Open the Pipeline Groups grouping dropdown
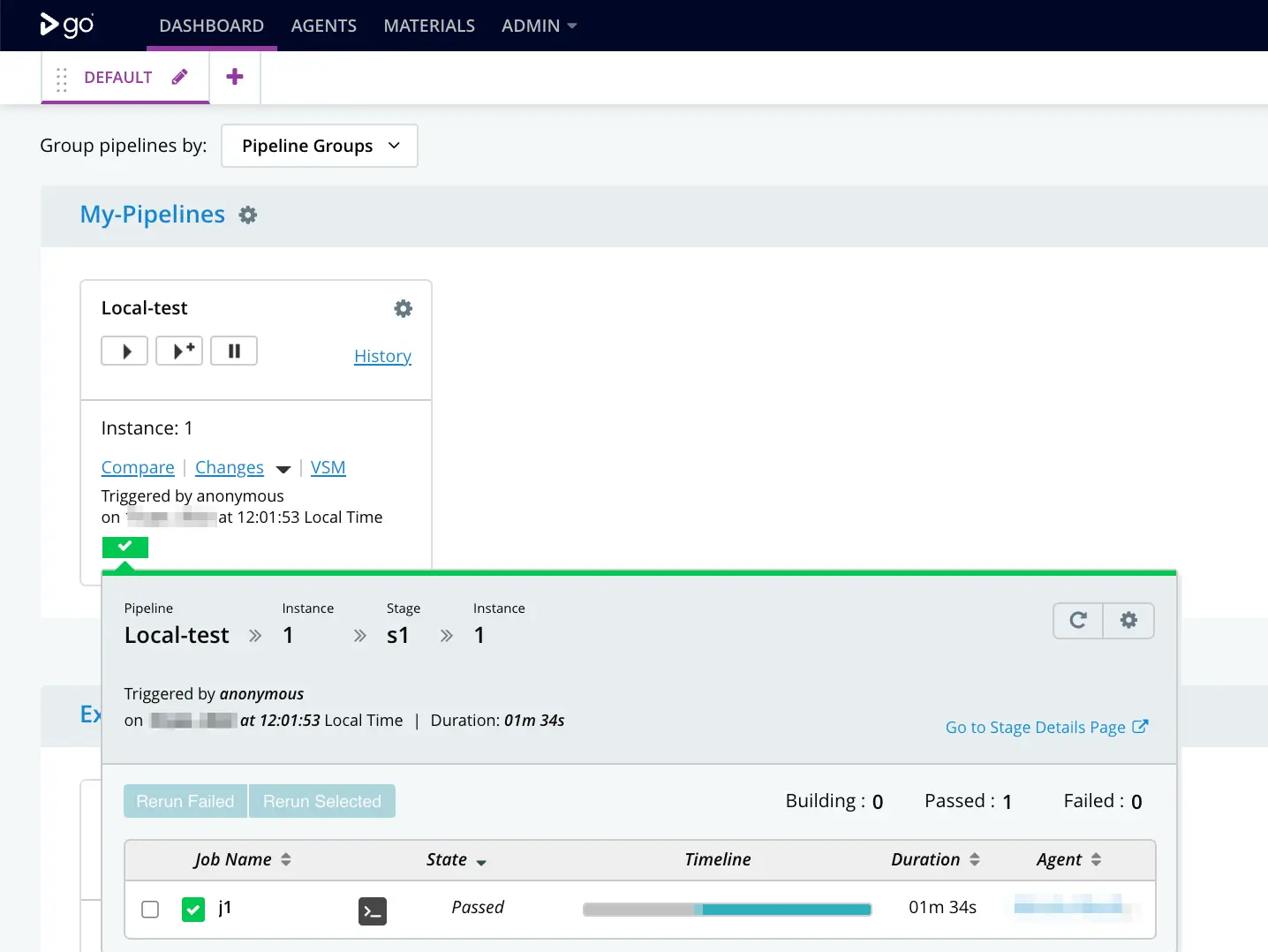1268x952 pixels. (320, 146)
